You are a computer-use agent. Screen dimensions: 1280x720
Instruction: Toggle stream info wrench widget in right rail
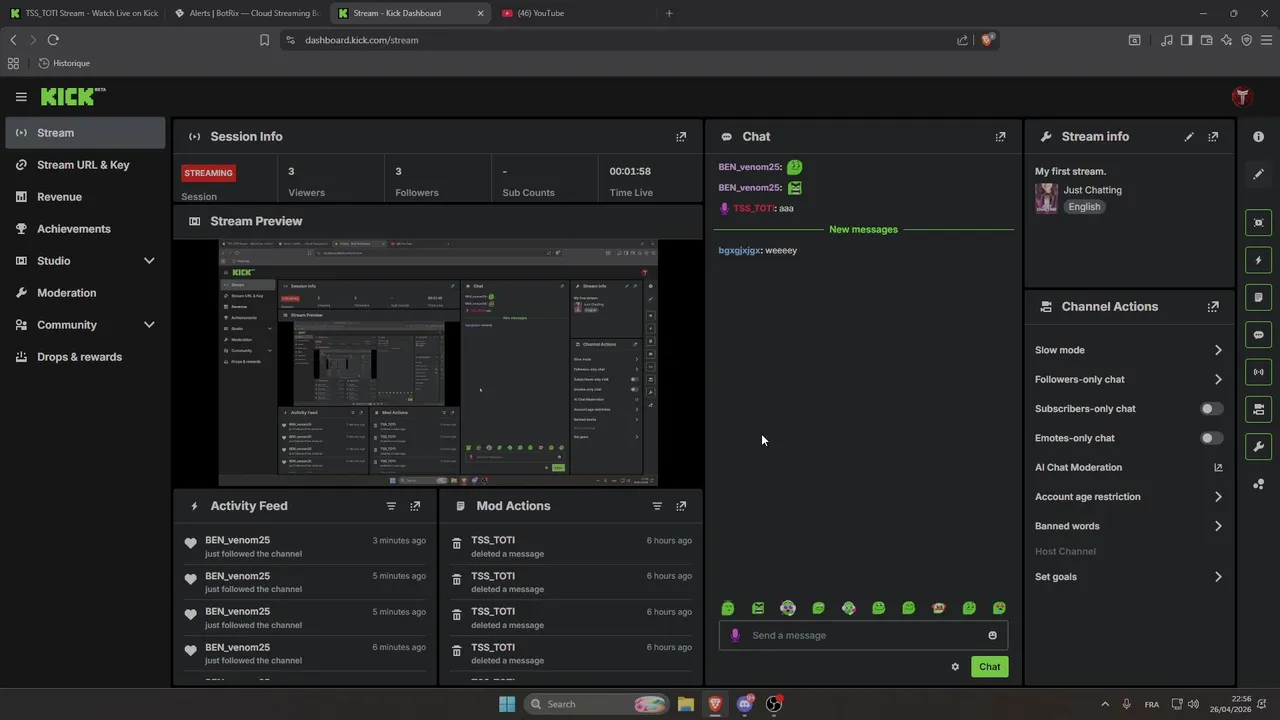click(1259, 446)
